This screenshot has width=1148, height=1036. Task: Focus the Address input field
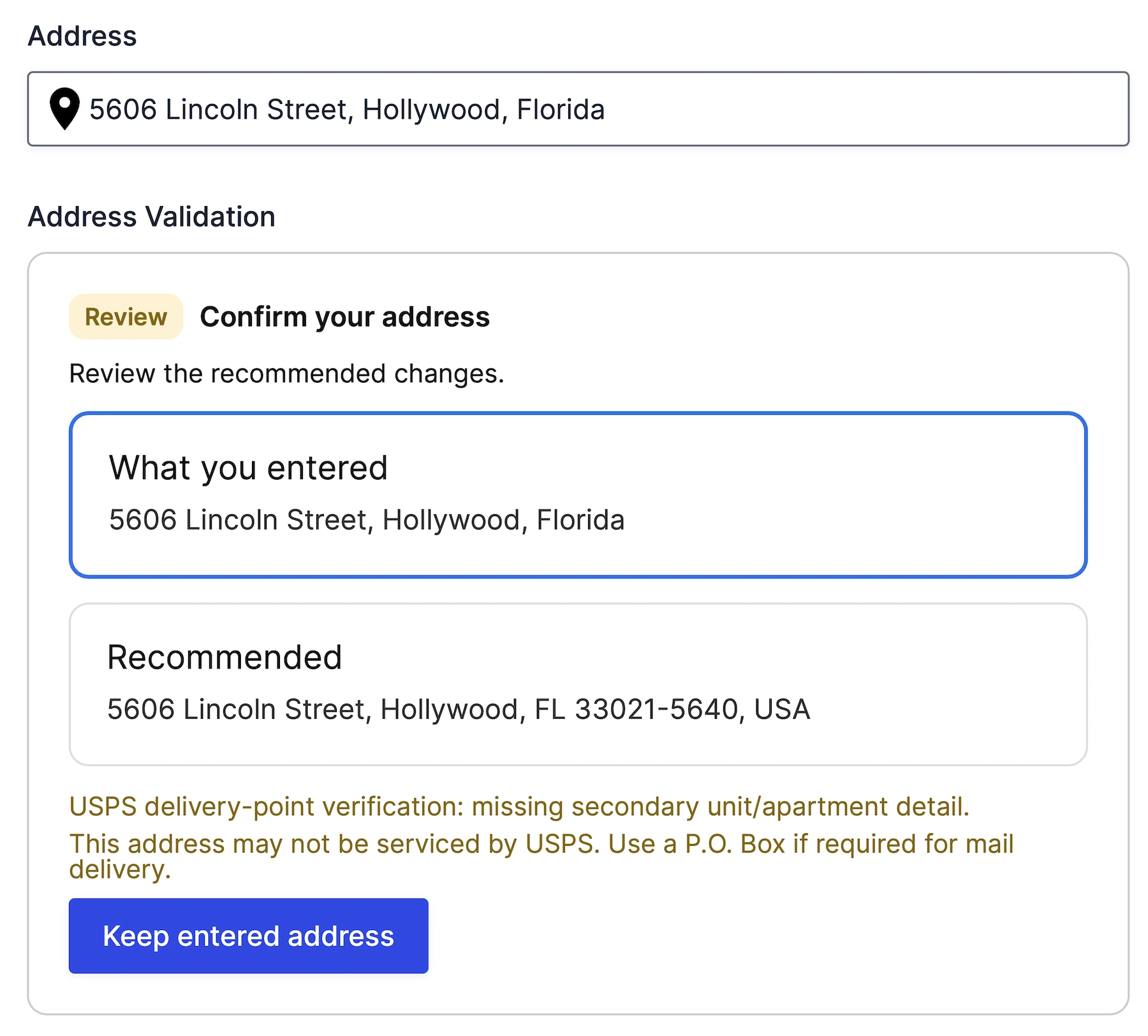pyautogui.click(x=578, y=109)
